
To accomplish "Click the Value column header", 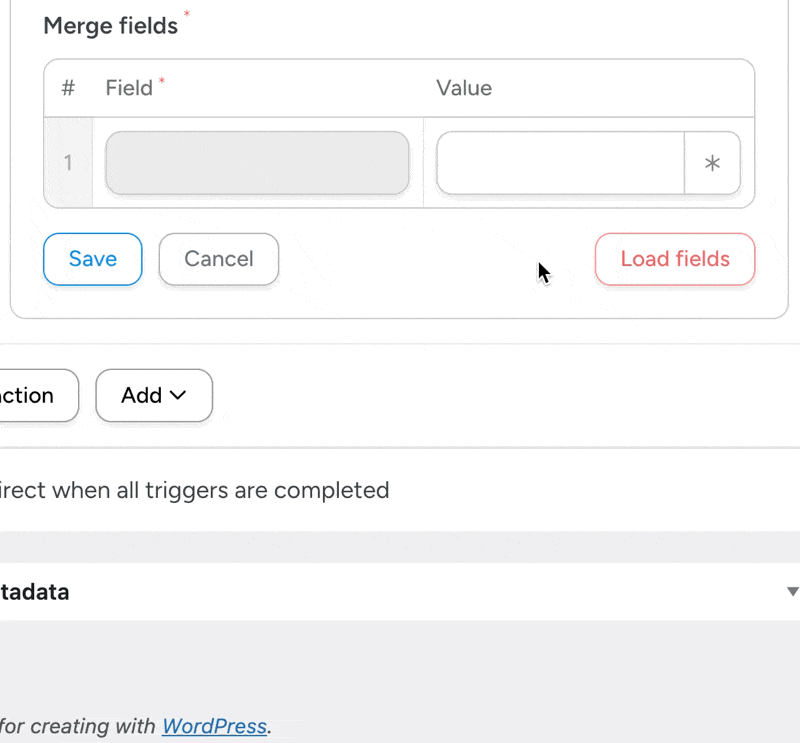I will point(464,88).
